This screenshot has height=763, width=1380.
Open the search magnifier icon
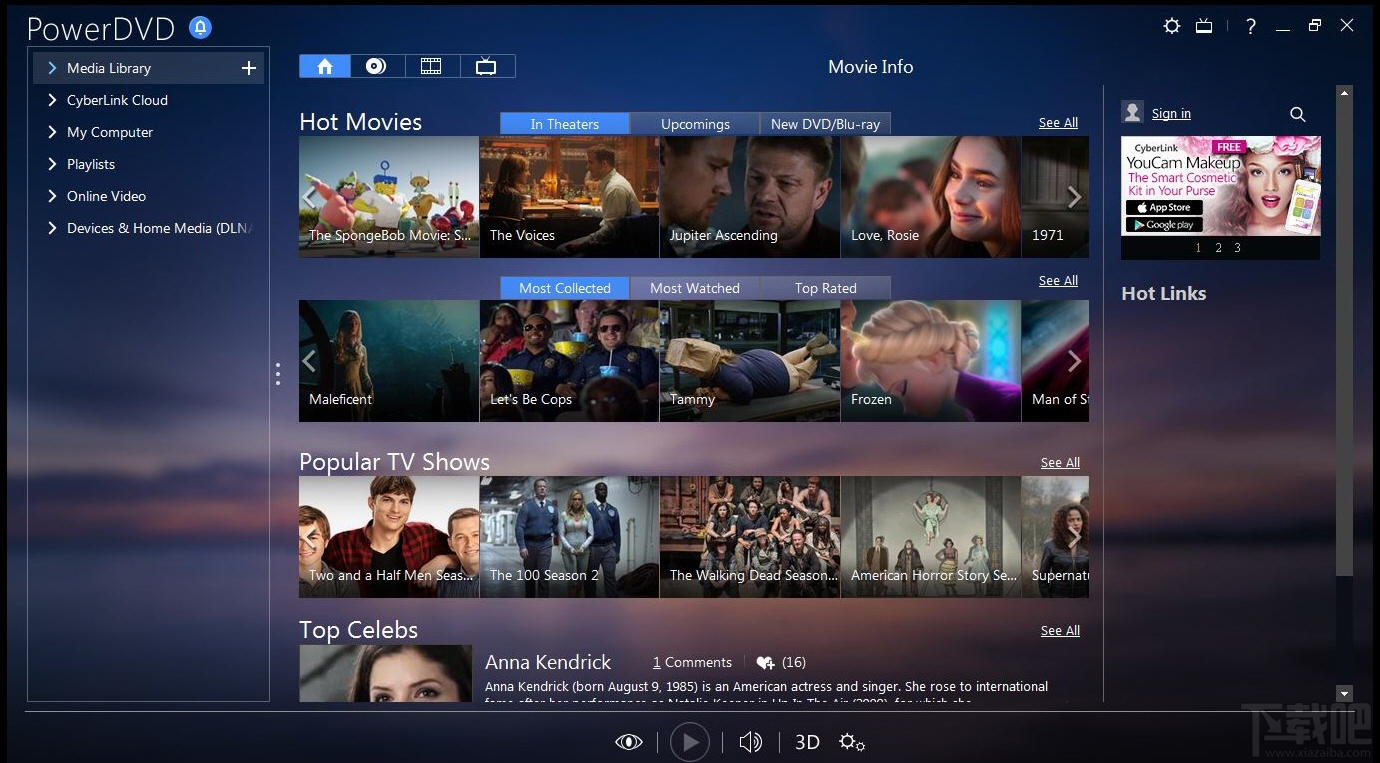point(1297,114)
